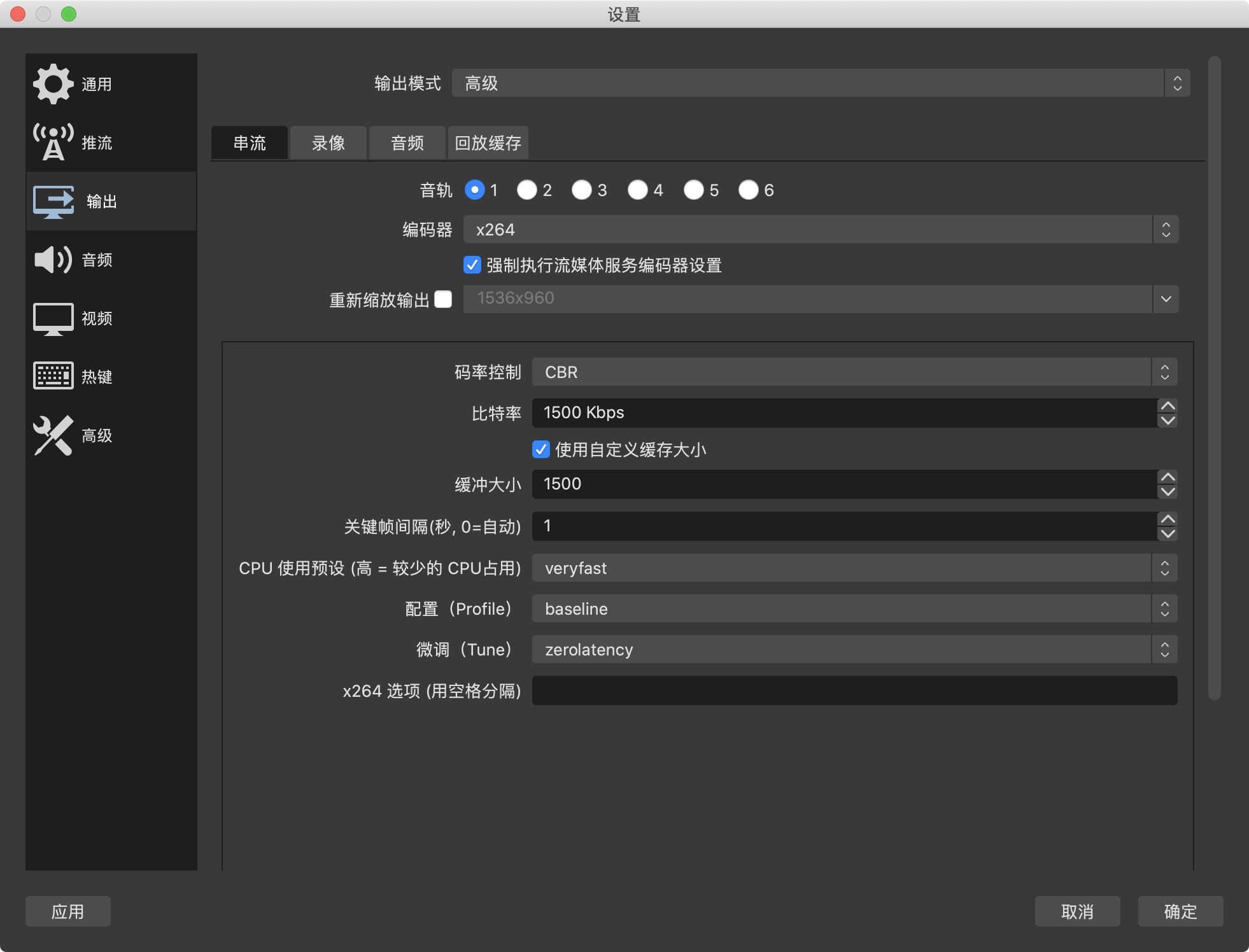Open the 音频 audio speaker icon

coord(53,260)
